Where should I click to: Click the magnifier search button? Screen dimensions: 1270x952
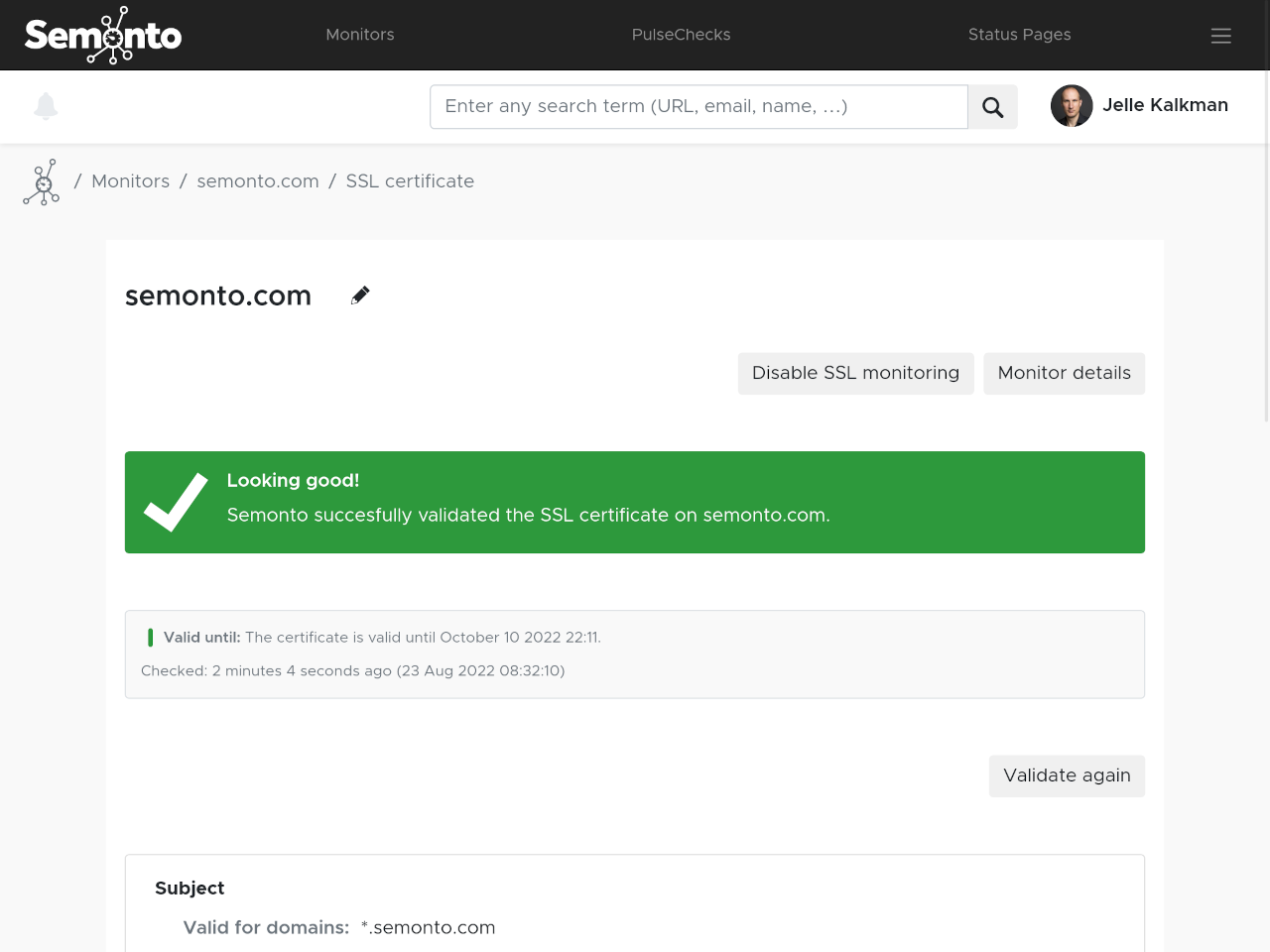point(992,107)
